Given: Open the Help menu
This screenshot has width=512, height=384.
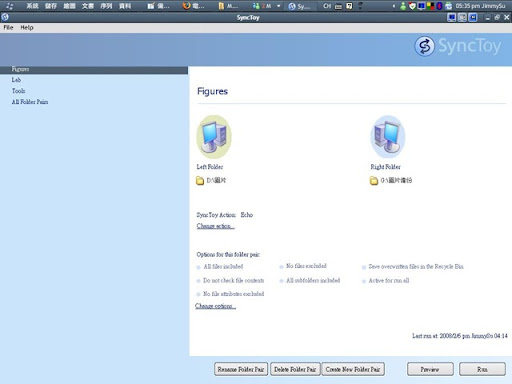Looking at the screenshot, I should pos(27,28).
